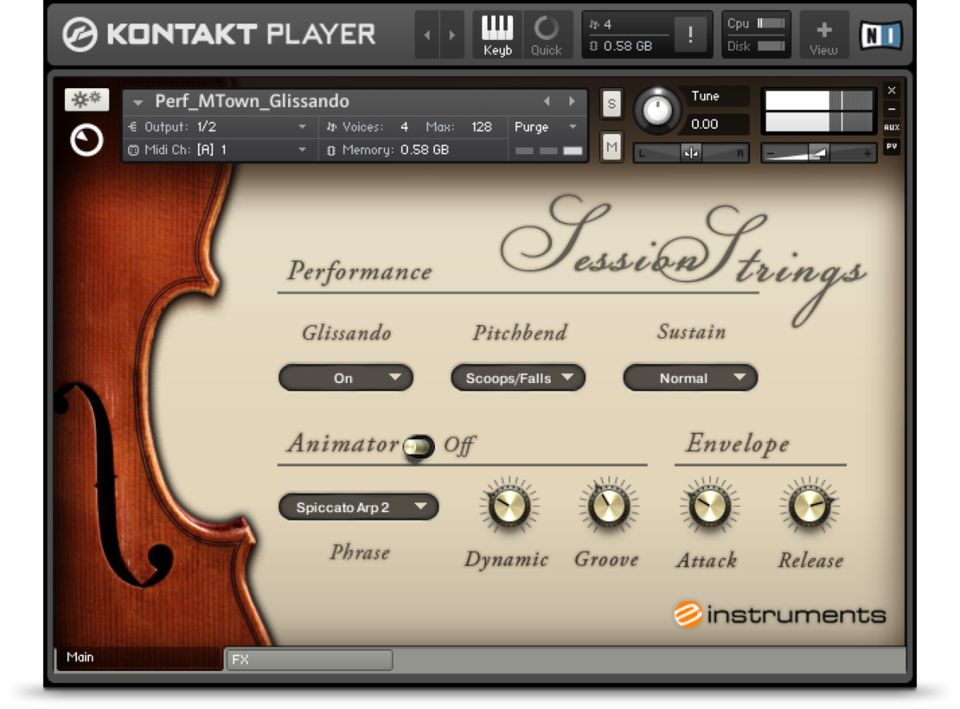Click the exclamation panic button
Screen dimensions: 960x709
[x=690, y=35]
